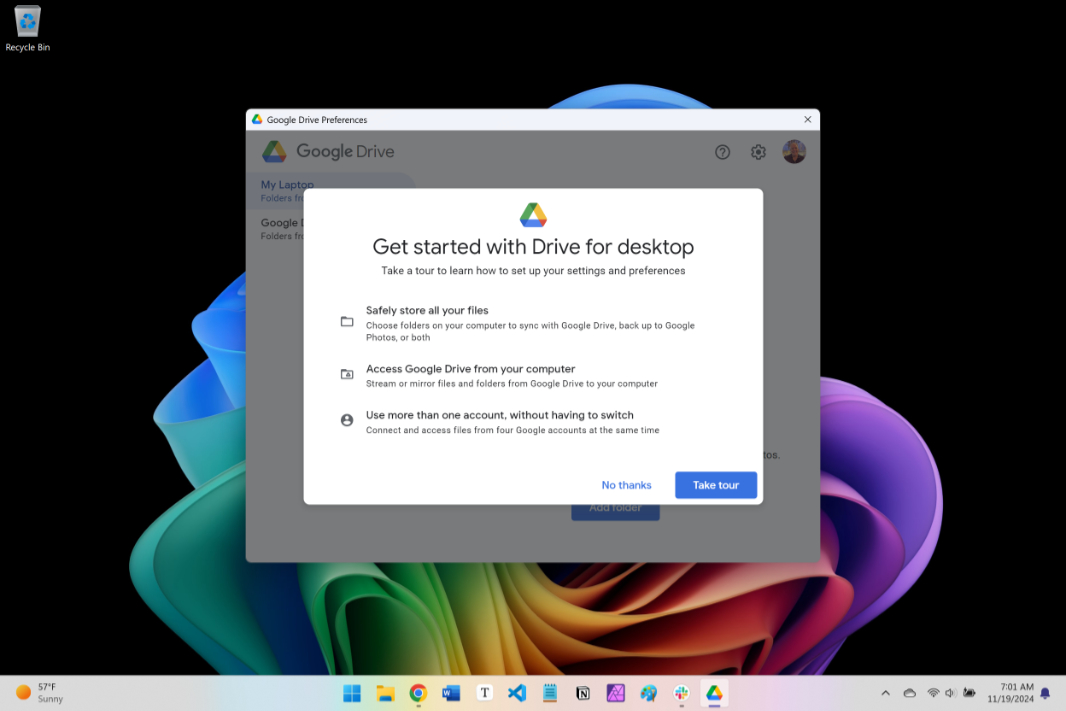Click the Drive logo above Get started heading
This screenshot has height=711, width=1066.
point(532,213)
